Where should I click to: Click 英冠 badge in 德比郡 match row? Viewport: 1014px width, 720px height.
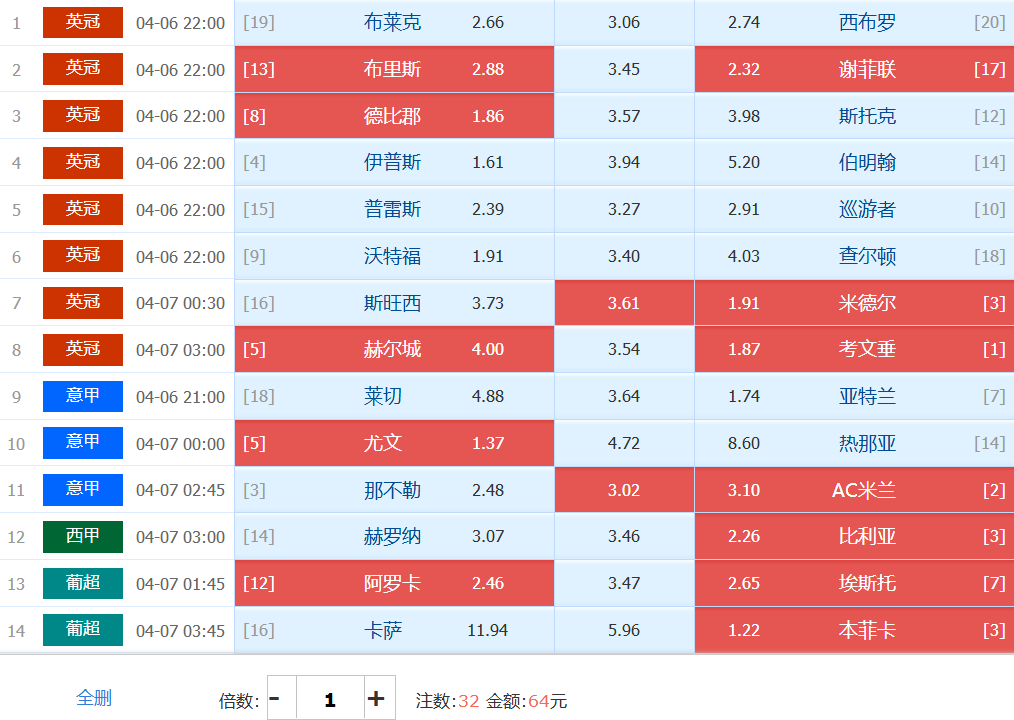tap(83, 115)
